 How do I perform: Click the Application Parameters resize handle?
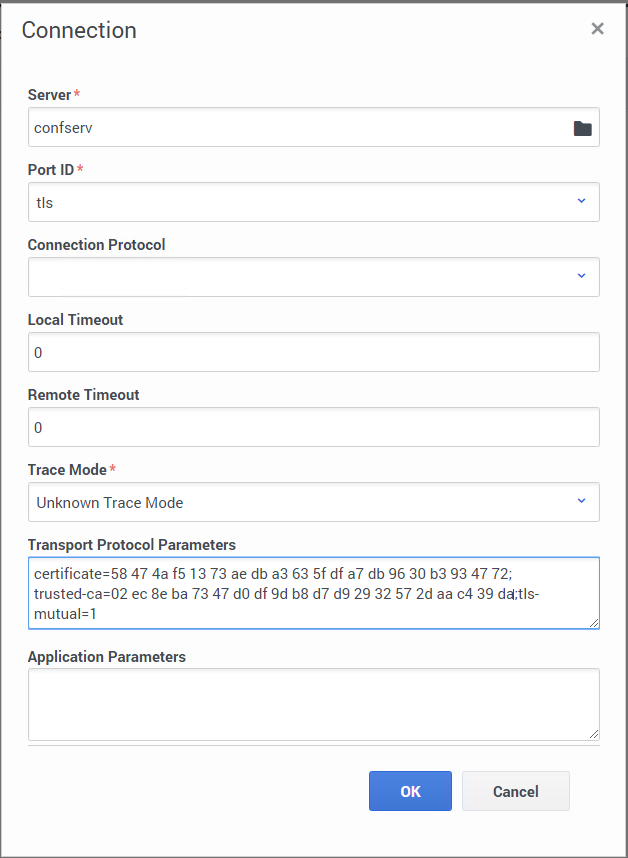point(594,734)
